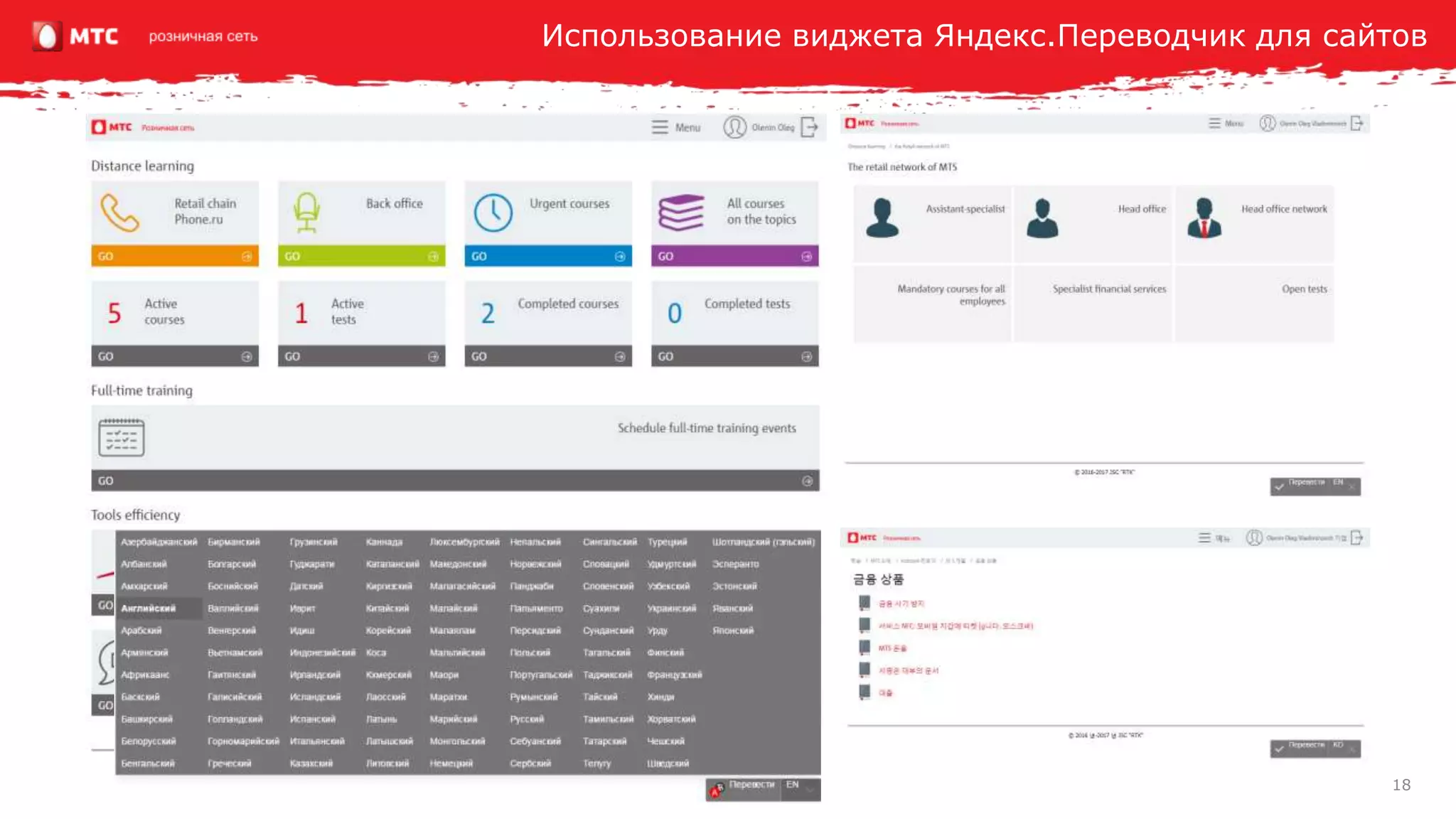
Task: Choose Корейский from language list
Action: click(x=388, y=631)
